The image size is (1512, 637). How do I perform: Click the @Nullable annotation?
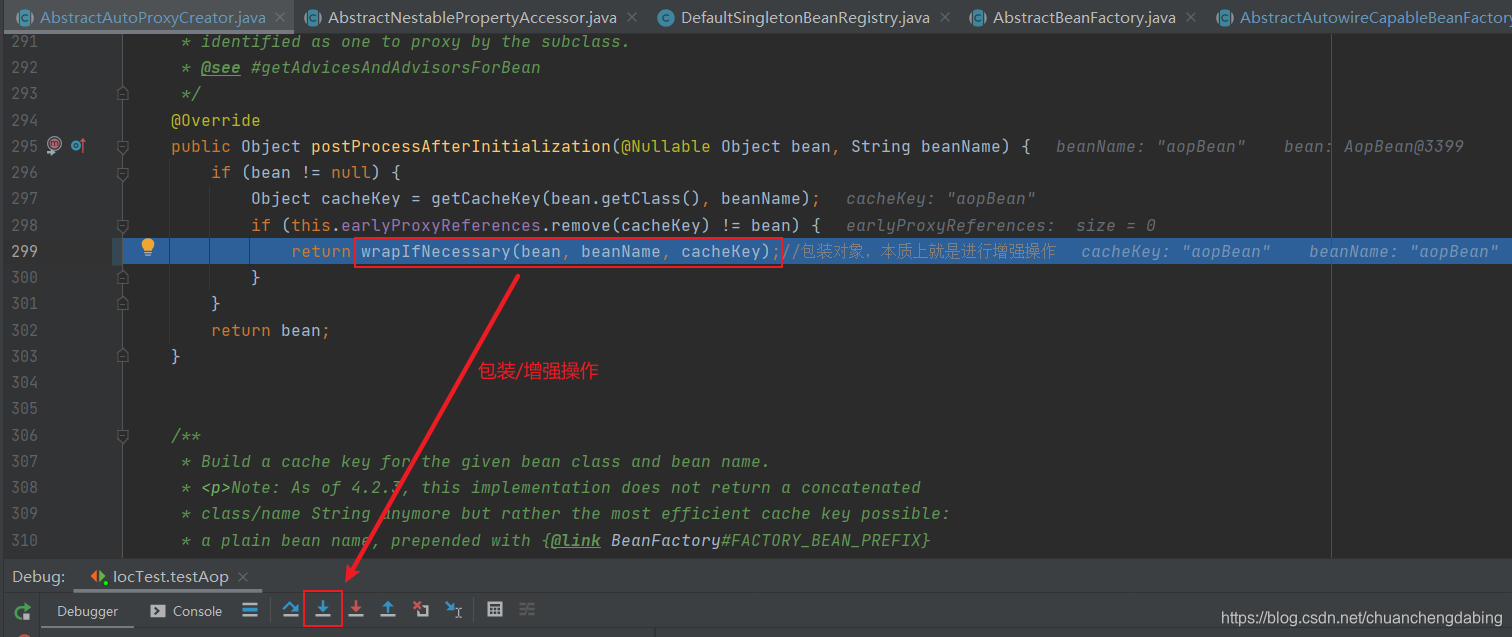[666, 146]
